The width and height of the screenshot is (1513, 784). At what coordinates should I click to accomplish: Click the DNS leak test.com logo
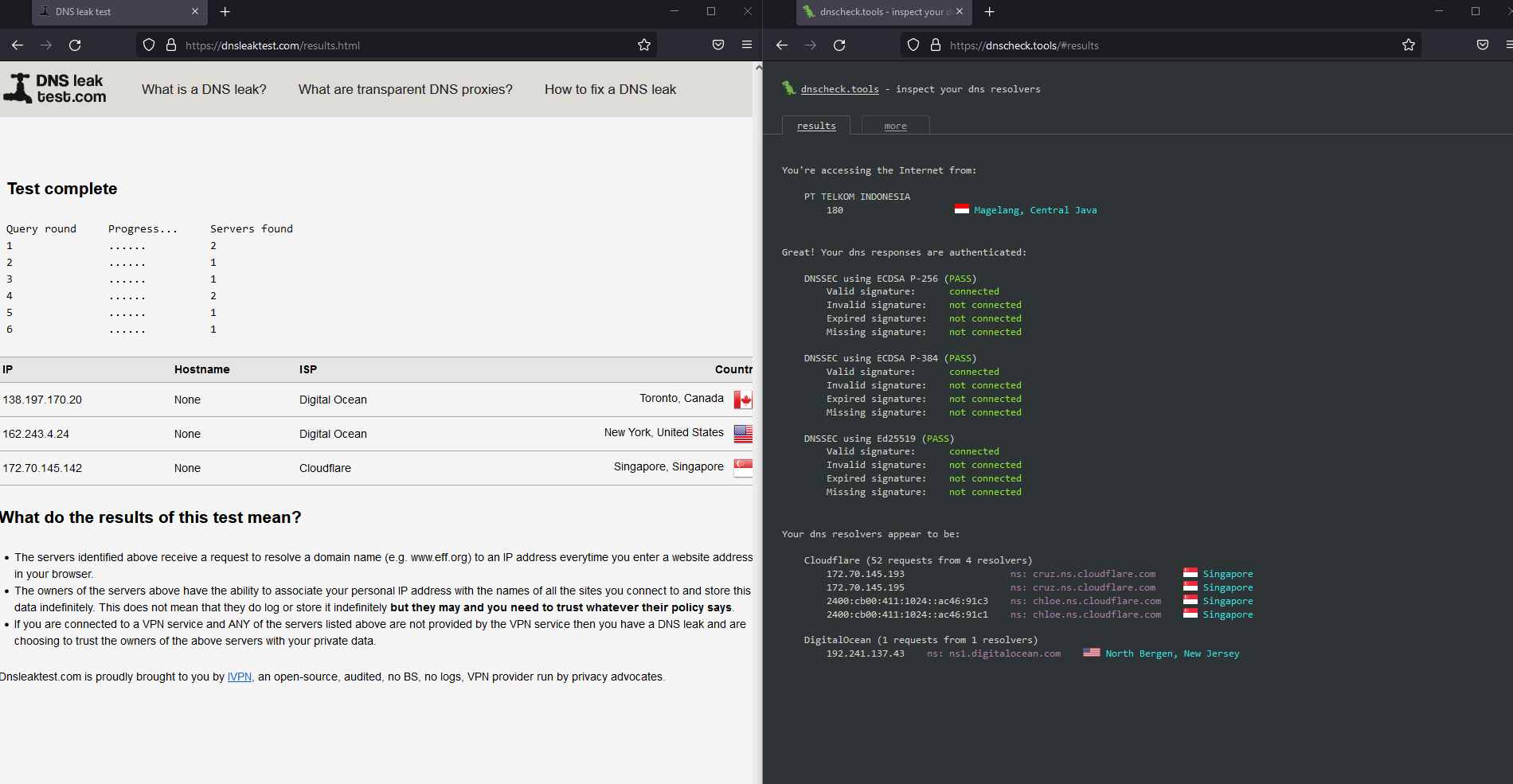[x=55, y=88]
